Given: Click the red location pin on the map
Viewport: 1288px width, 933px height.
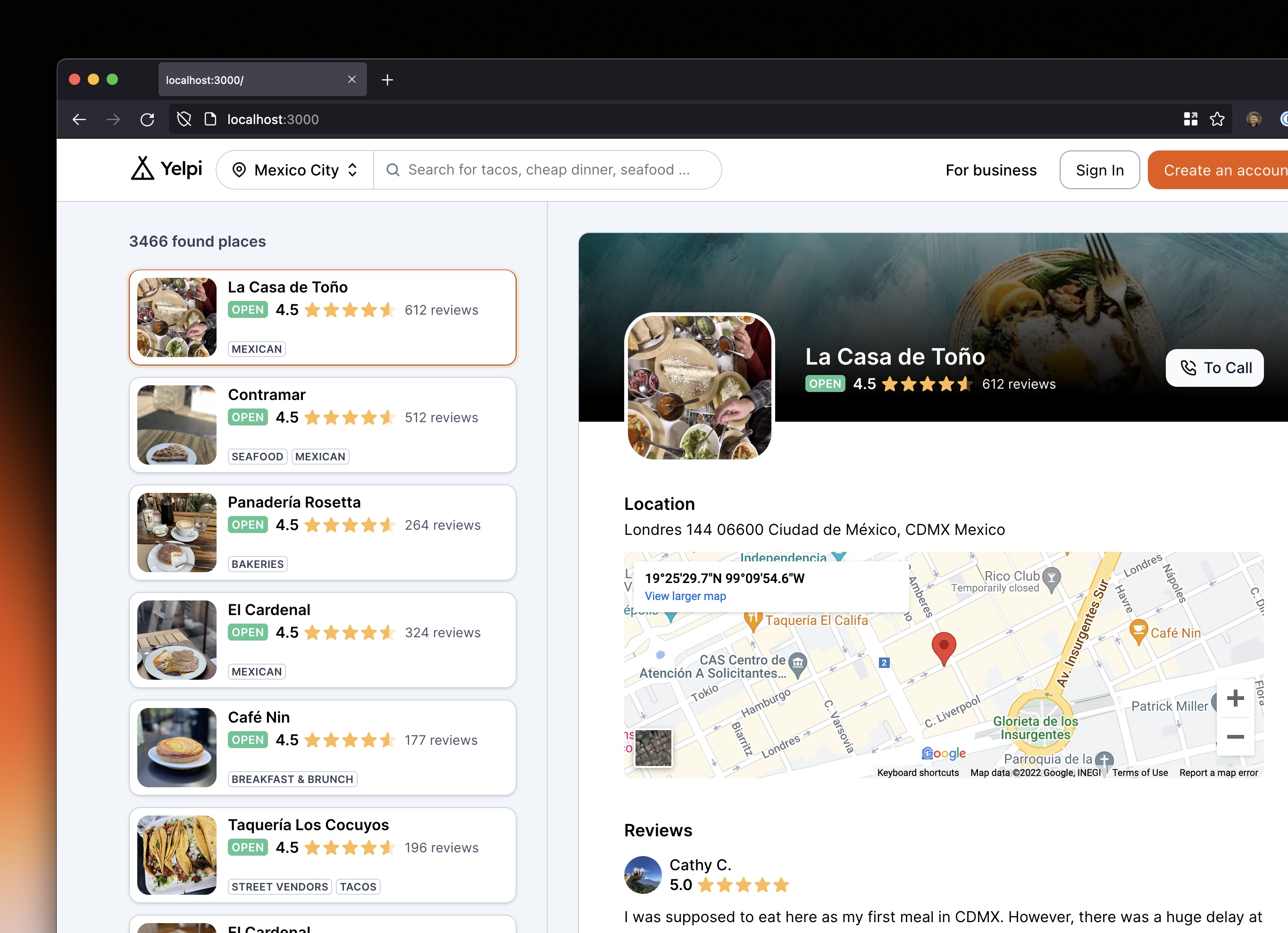Looking at the screenshot, I should [x=943, y=646].
